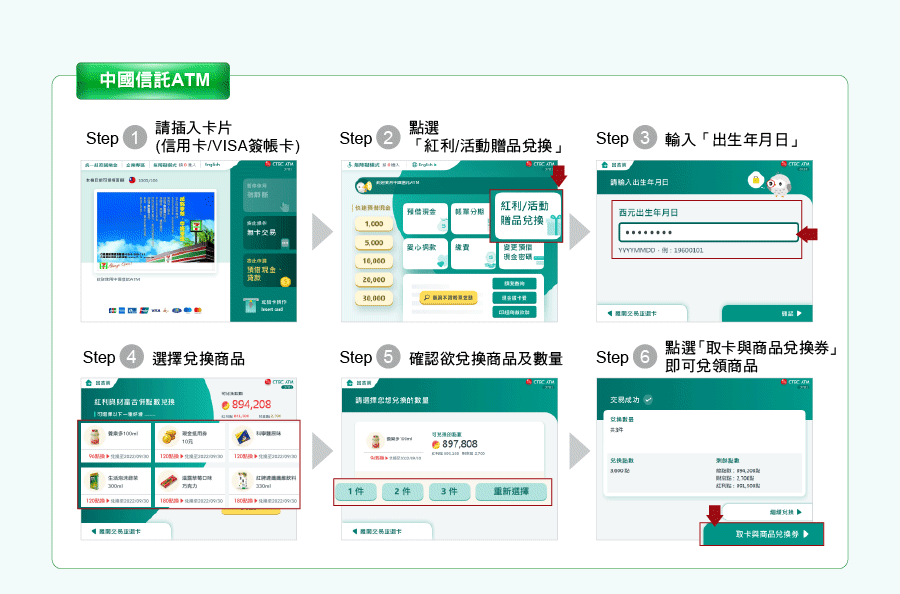
Task: Select the blue snack bag product in Step 4
Action: coord(263,442)
